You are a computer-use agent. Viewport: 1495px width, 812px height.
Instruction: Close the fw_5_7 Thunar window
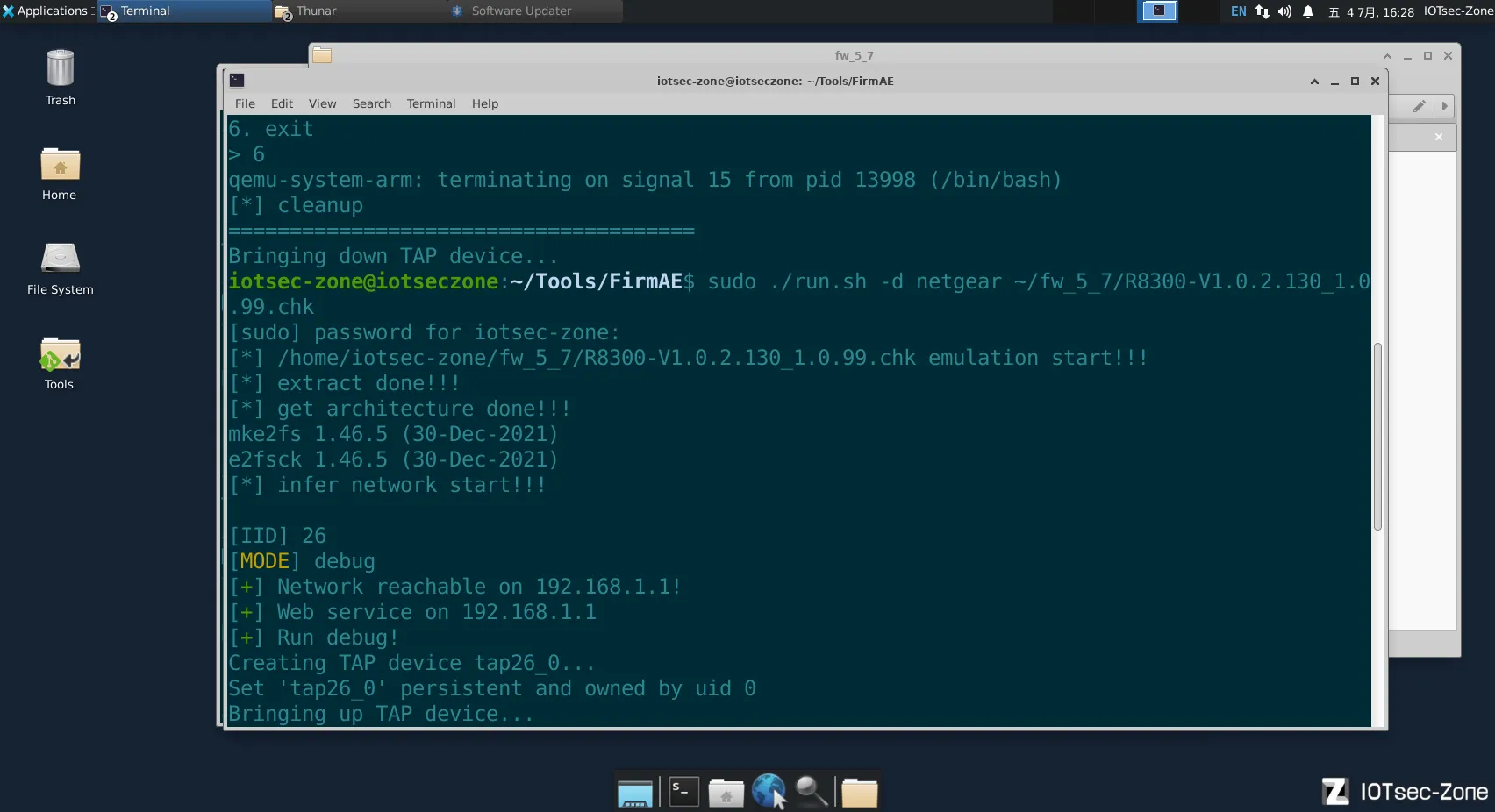point(1448,56)
